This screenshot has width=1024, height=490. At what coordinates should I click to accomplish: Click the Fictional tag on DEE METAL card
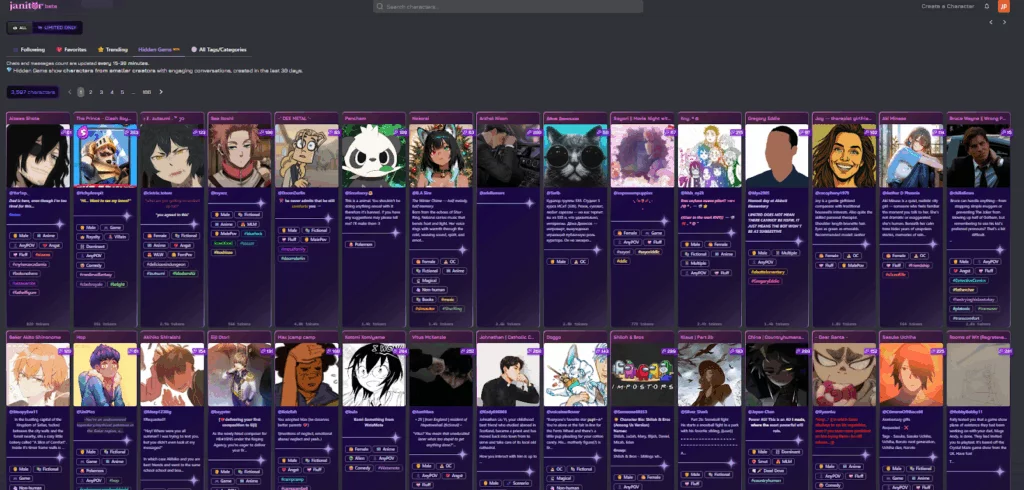click(316, 230)
